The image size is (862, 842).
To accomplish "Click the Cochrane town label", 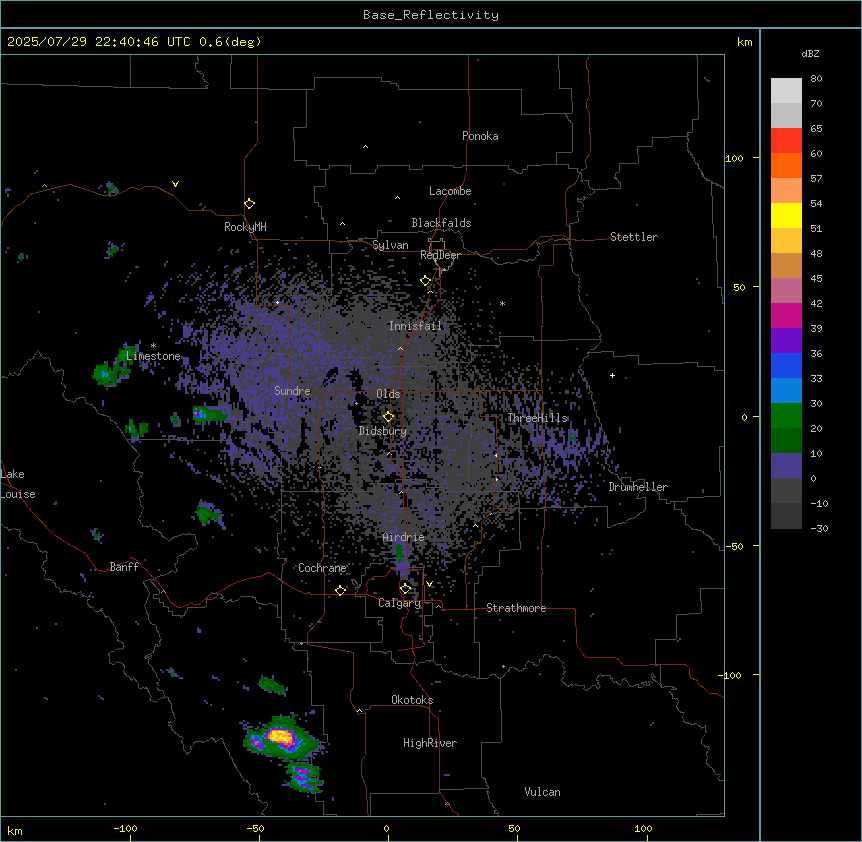I will 322,568.
